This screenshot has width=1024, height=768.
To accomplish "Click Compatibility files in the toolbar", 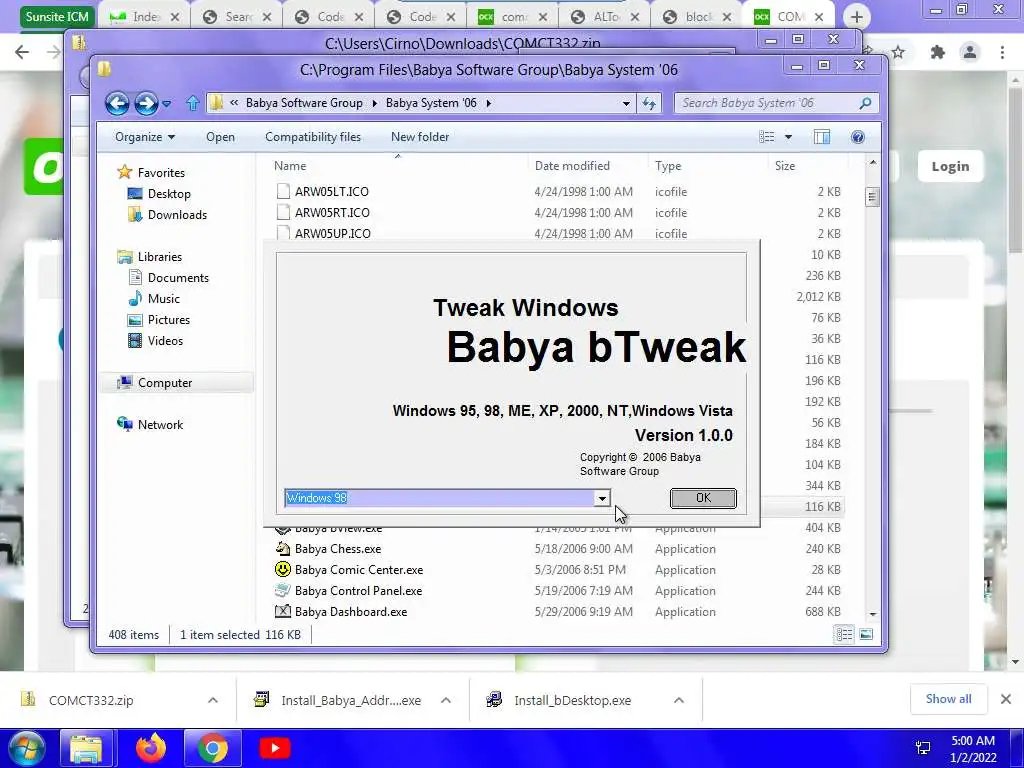I will pos(313,137).
